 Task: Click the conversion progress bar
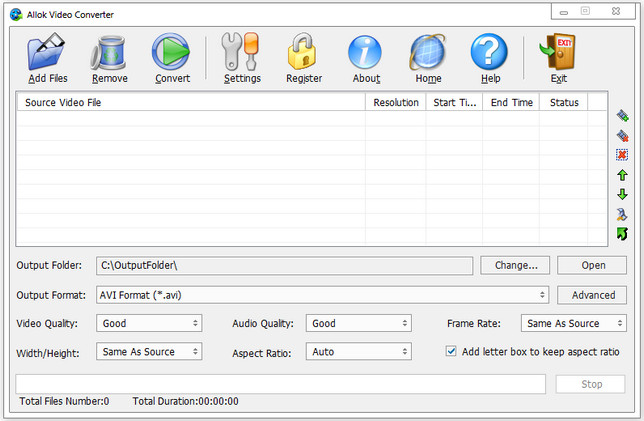(x=281, y=384)
